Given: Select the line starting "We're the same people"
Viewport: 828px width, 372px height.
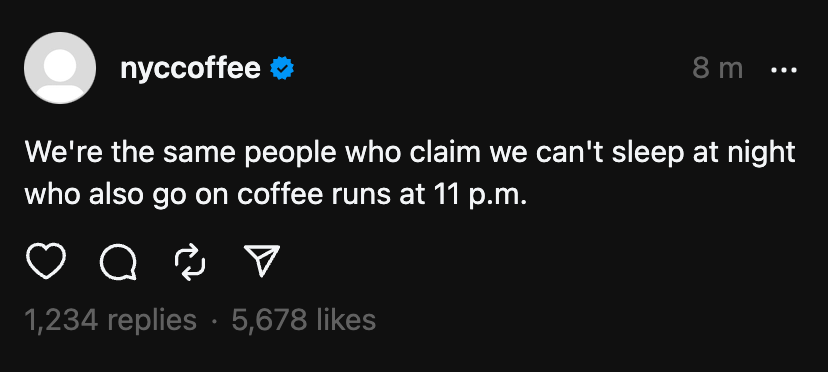Looking at the screenshot, I should pyautogui.click(x=410, y=152).
